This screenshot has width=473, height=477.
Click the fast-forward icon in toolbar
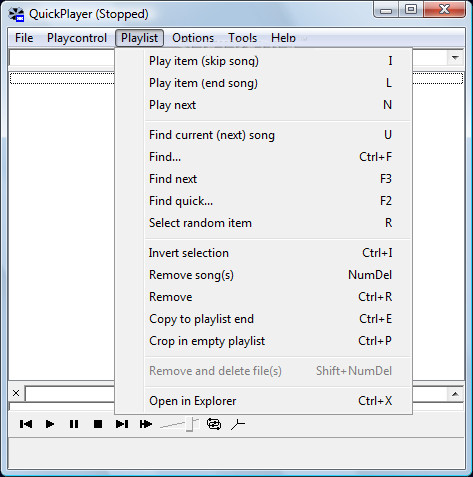(x=146, y=424)
